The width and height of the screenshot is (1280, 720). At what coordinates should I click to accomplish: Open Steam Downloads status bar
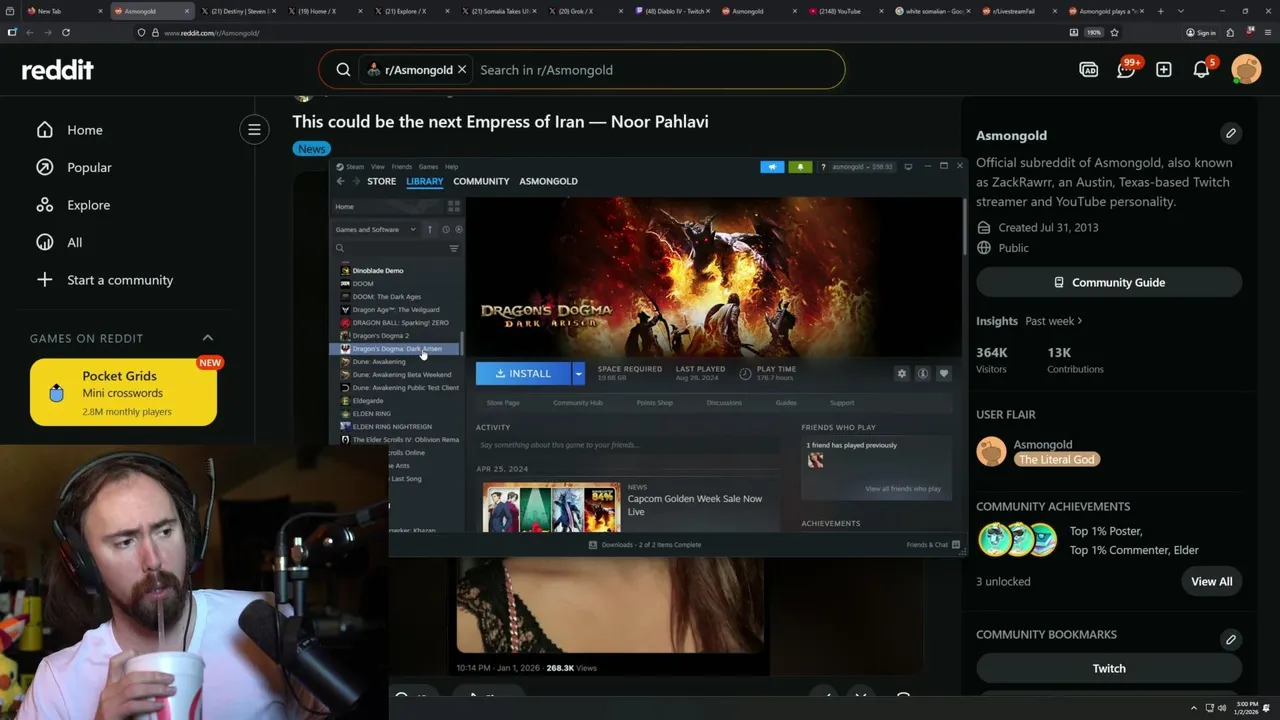(x=645, y=545)
